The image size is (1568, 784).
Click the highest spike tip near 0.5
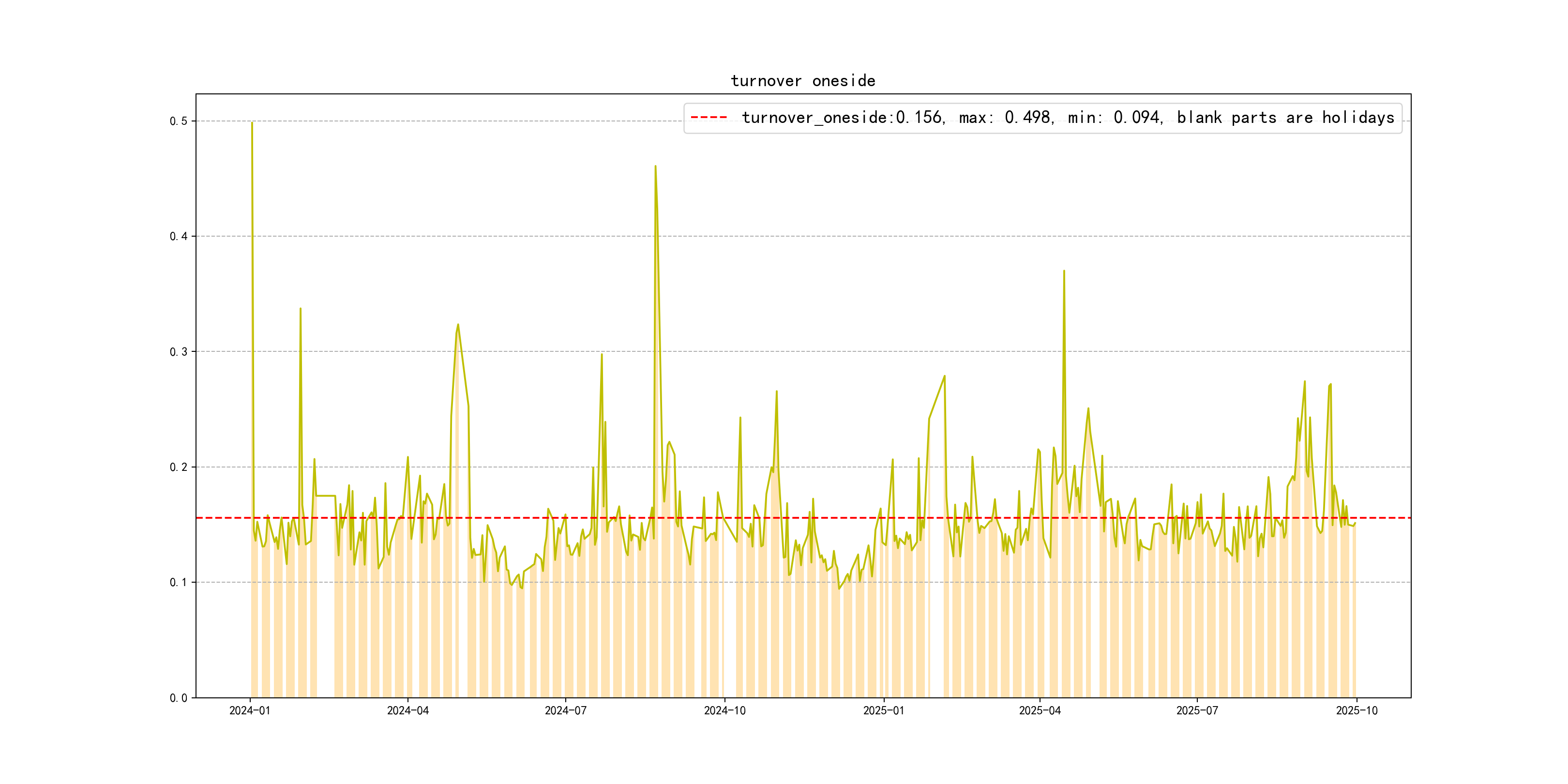[252, 123]
